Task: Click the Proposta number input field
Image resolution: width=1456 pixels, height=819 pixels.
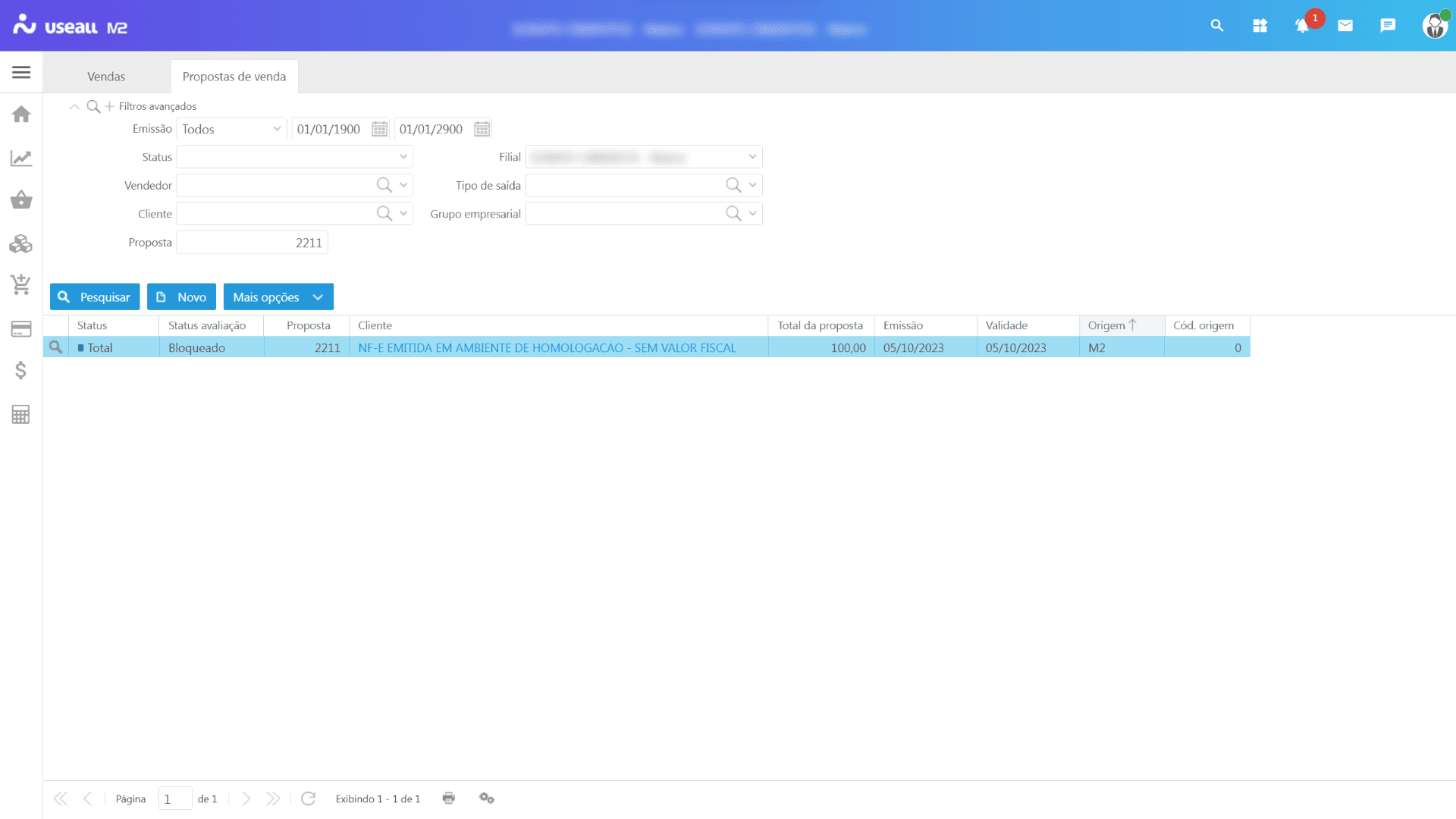Action: pos(252,243)
